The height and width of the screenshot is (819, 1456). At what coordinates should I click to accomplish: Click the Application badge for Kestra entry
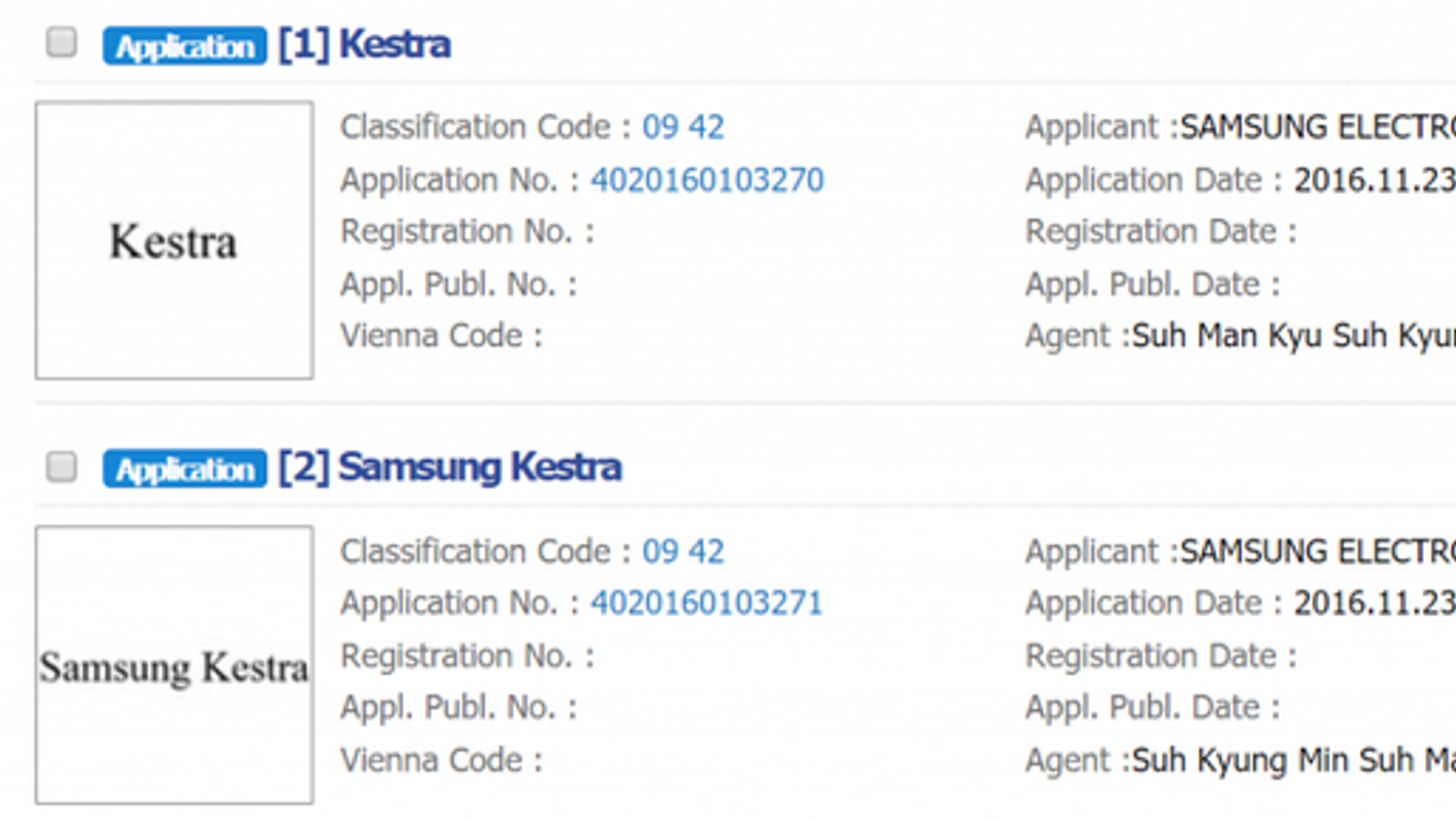coord(185,45)
